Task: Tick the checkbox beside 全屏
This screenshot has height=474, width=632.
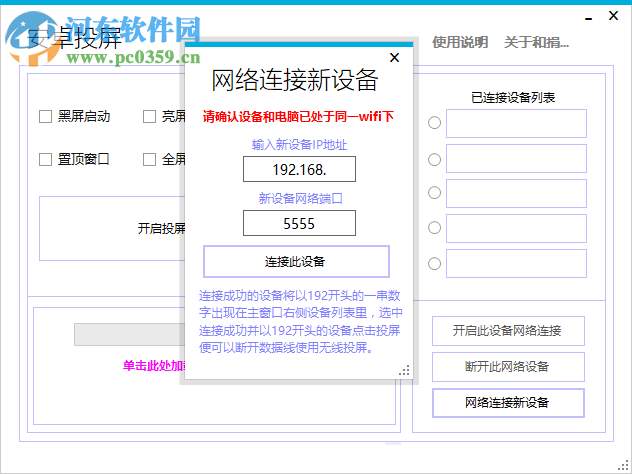Action: click(149, 160)
